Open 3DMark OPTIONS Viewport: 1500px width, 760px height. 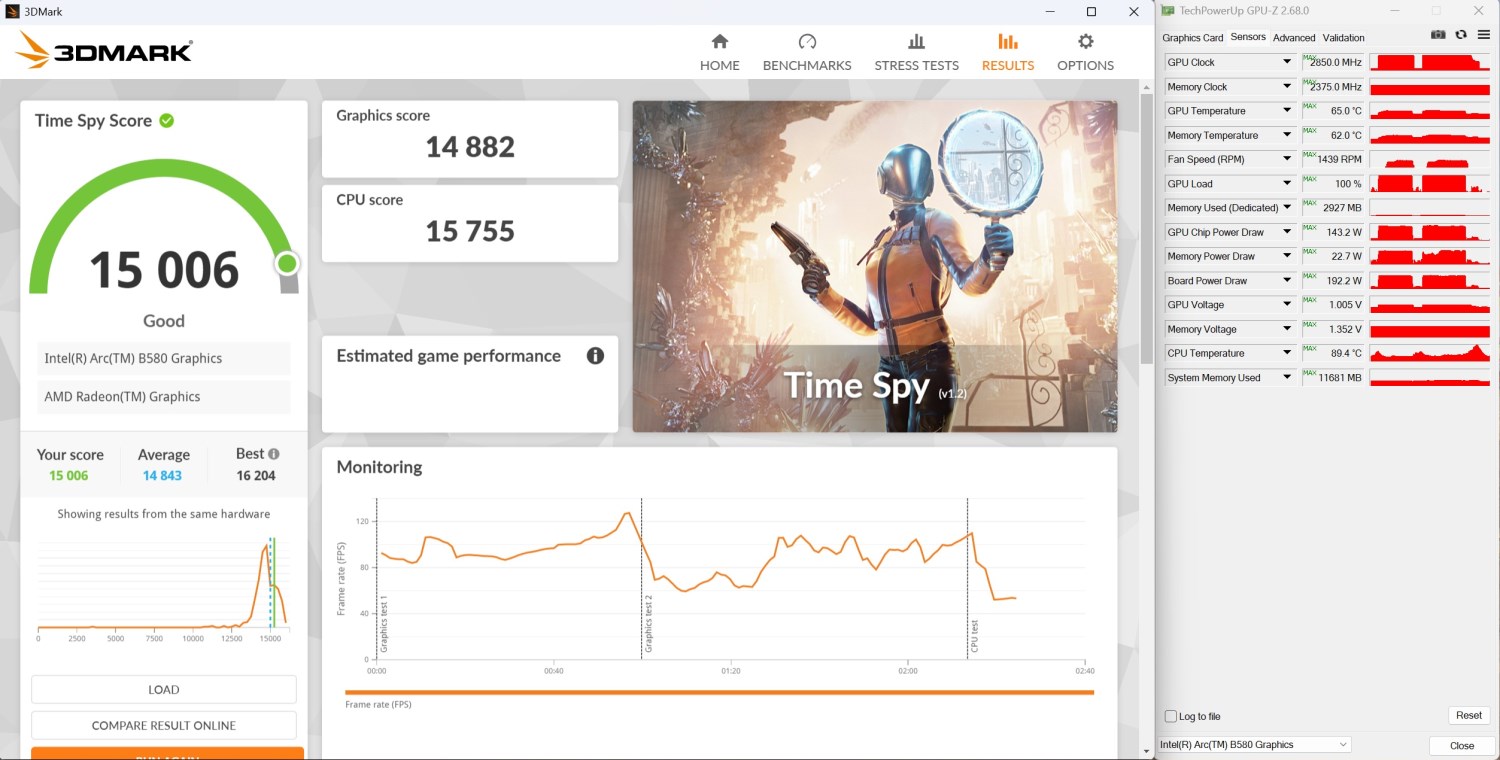1085,52
